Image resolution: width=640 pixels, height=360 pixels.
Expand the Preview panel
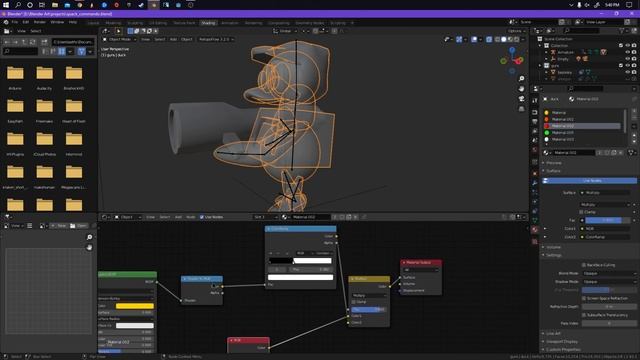point(553,163)
